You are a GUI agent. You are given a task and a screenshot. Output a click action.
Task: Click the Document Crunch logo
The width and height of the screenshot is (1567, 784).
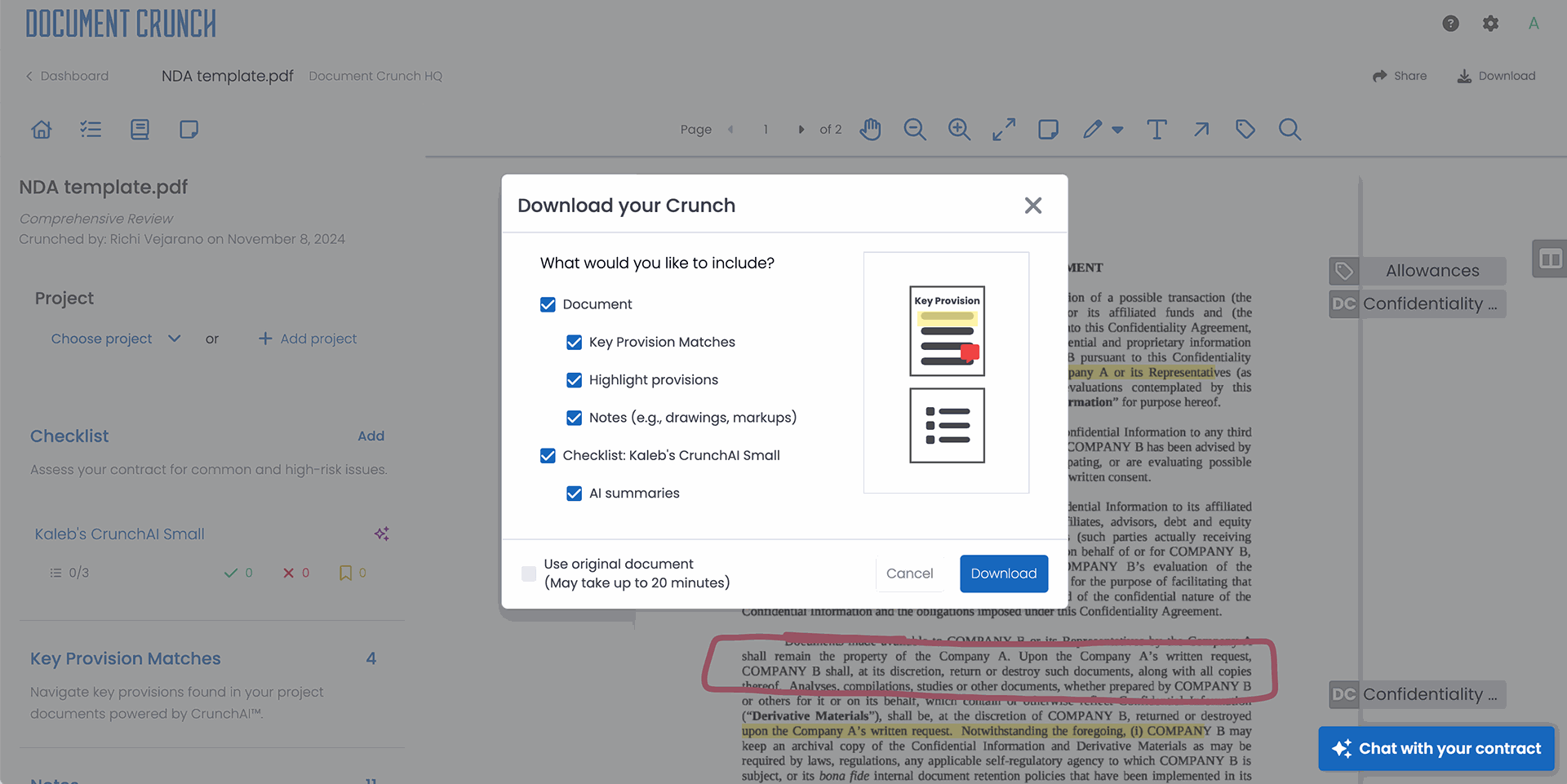coord(121,24)
